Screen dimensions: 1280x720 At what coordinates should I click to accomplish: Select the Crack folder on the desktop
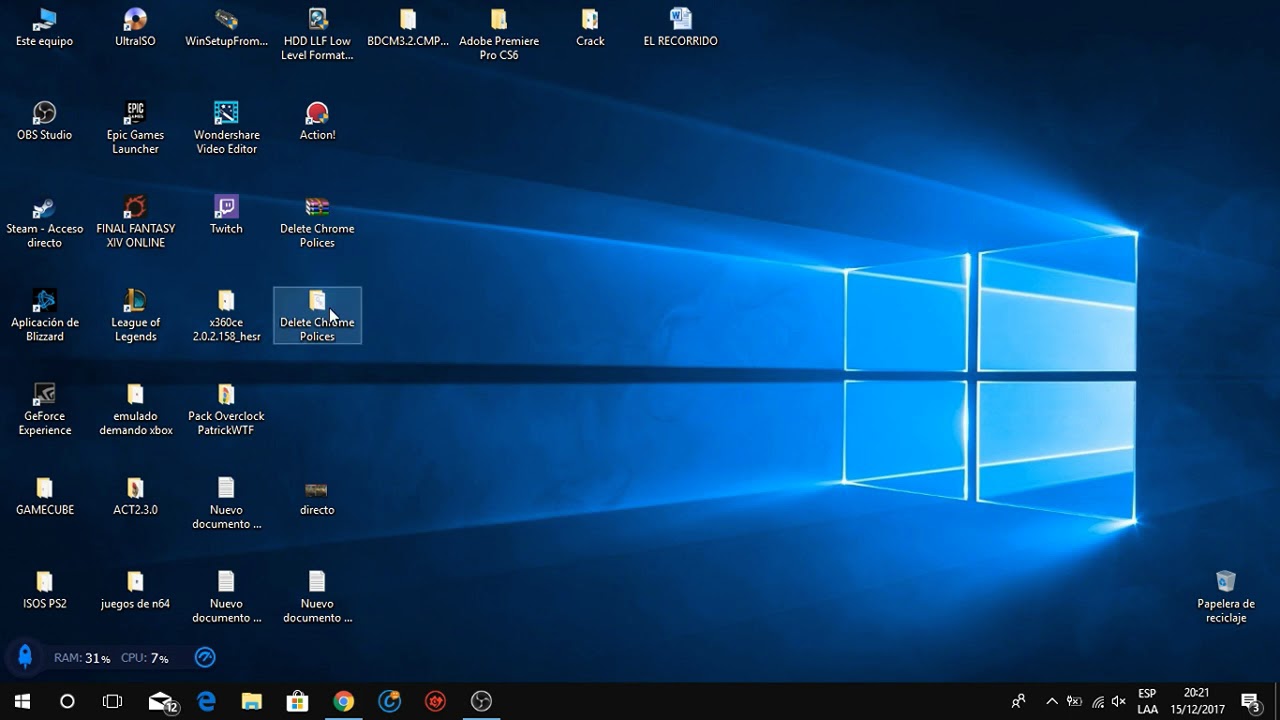coord(590,28)
